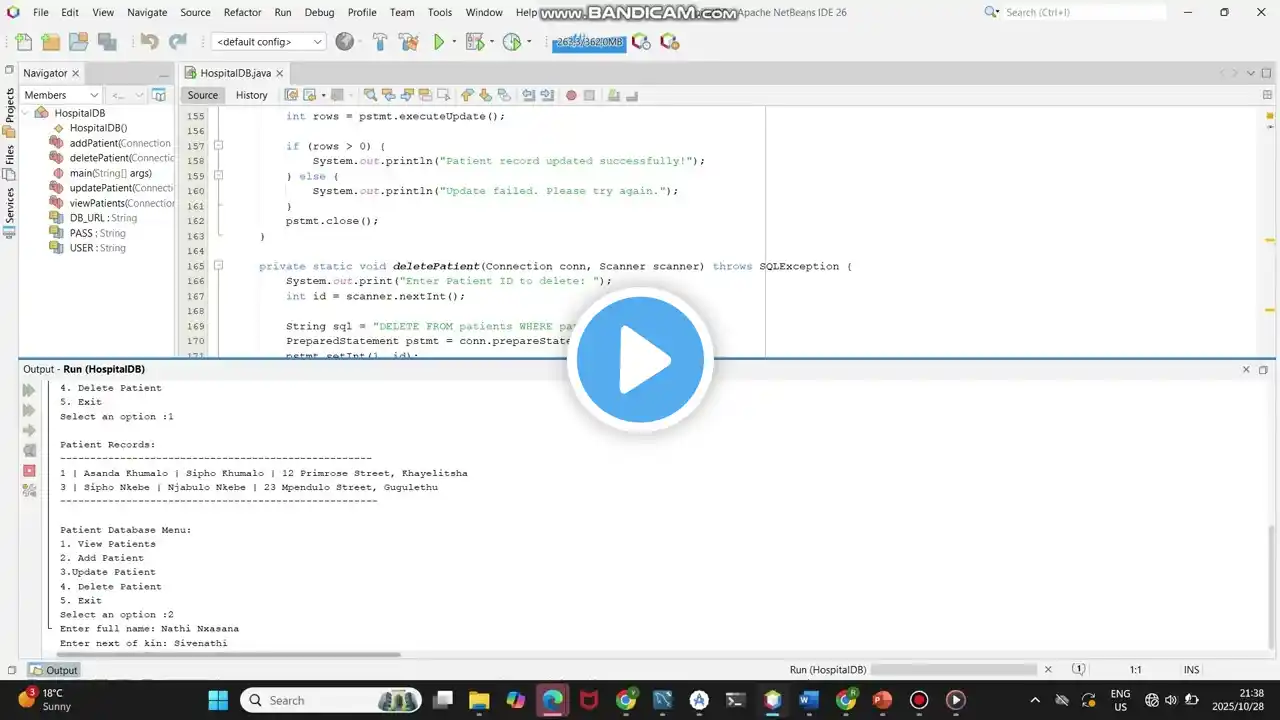This screenshot has height=720, width=1280.
Task: Open File Explorer from the taskbar
Action: (478, 700)
